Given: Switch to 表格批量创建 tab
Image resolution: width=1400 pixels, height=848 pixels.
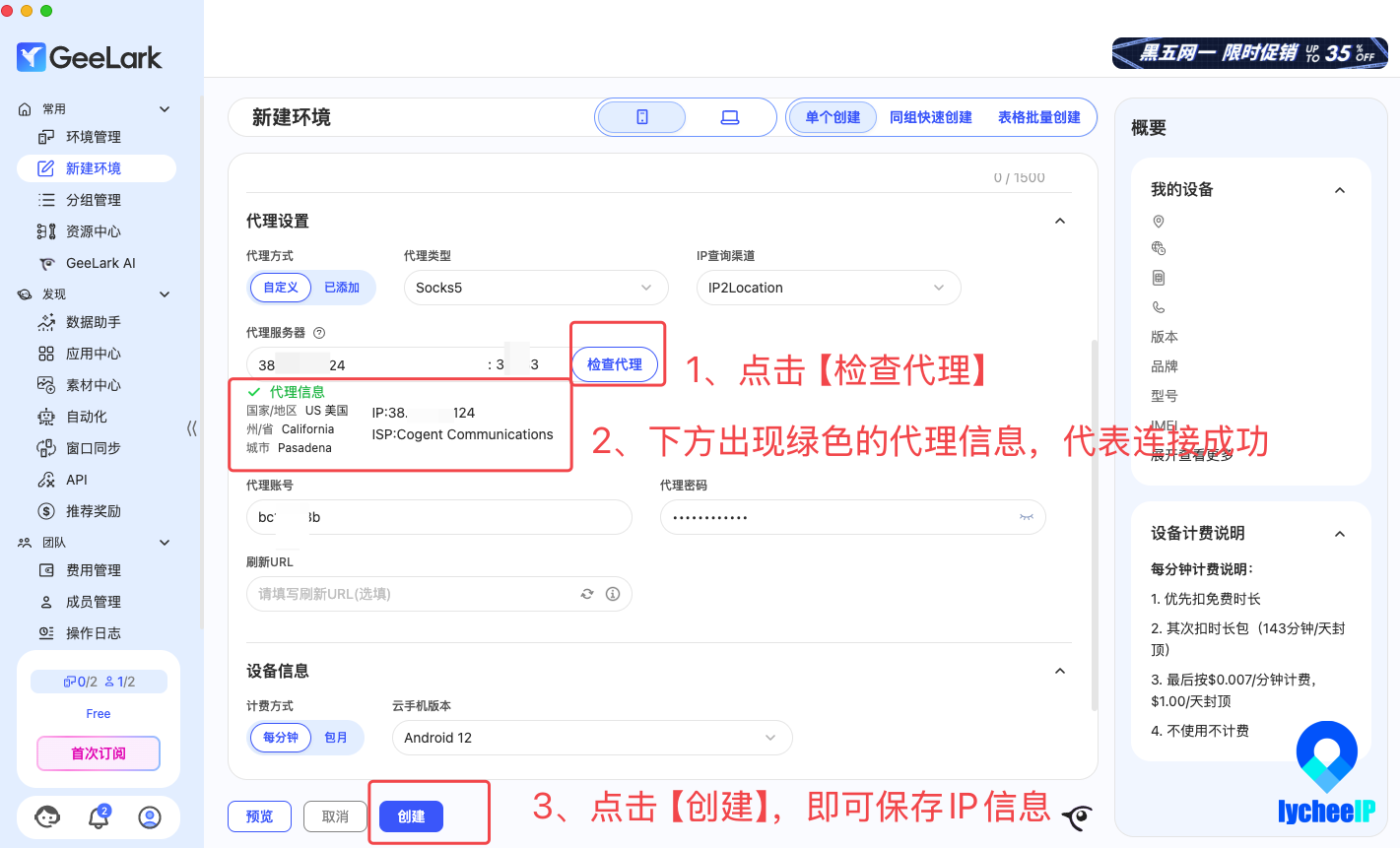Looking at the screenshot, I should 1039,117.
